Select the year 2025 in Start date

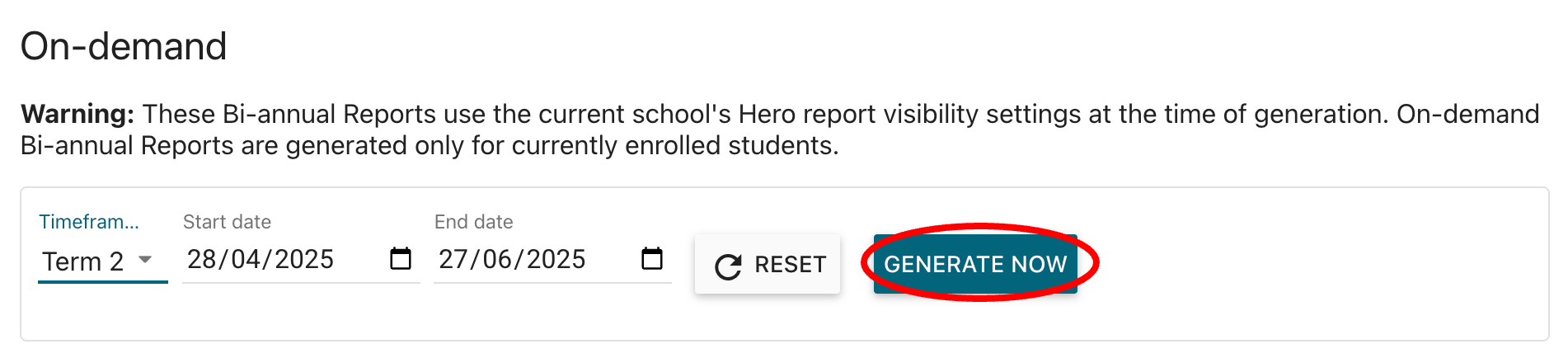[x=304, y=260]
